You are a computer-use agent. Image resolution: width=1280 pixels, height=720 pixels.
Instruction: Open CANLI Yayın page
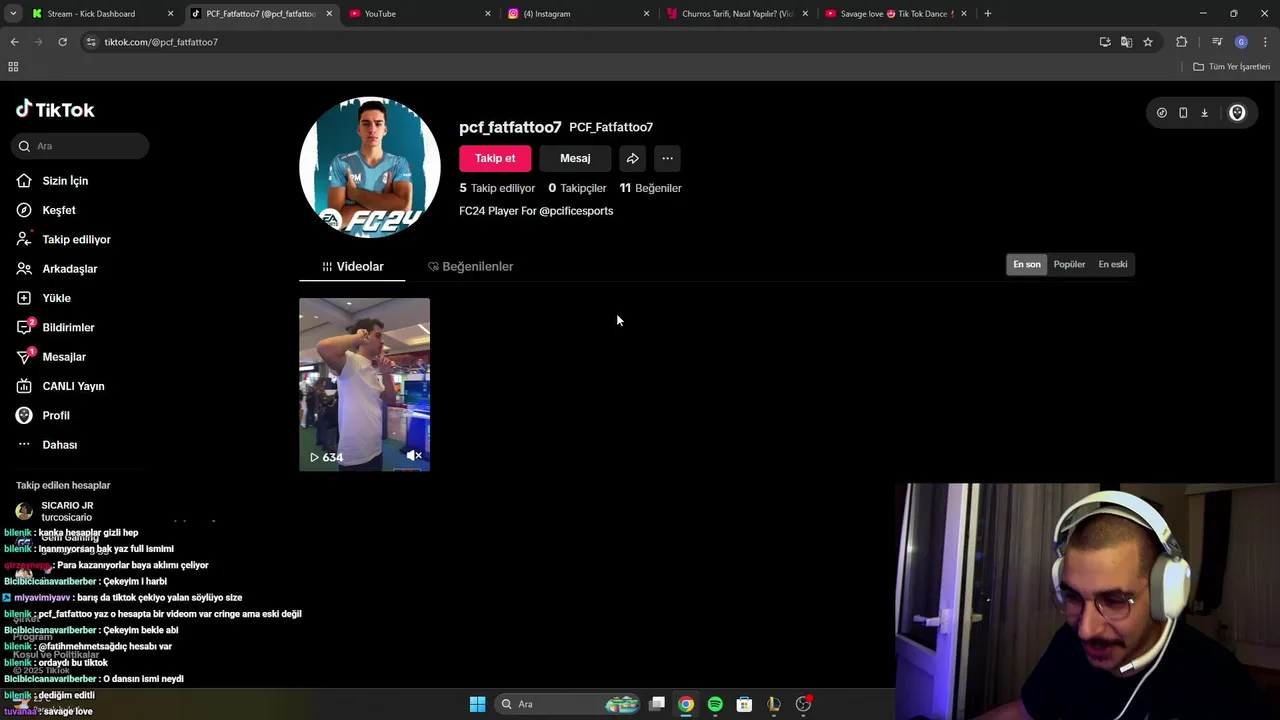73,386
